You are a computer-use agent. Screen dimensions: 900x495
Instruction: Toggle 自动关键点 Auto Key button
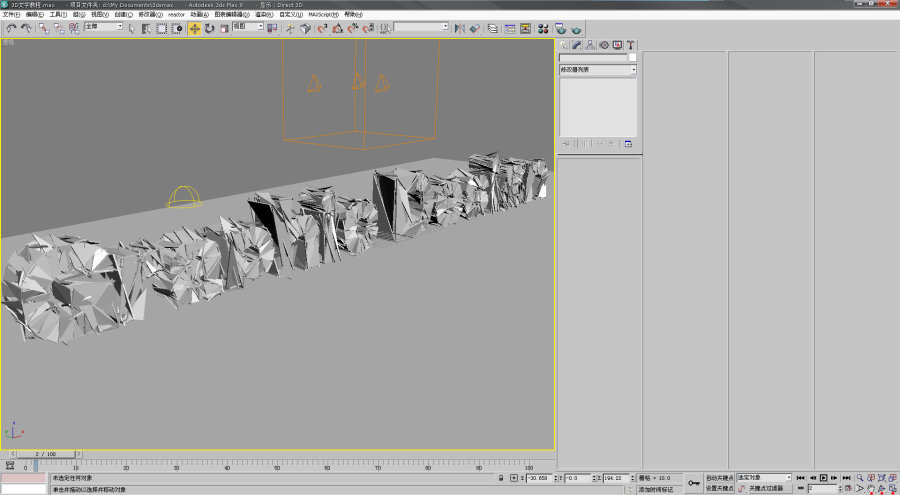pyautogui.click(x=720, y=478)
